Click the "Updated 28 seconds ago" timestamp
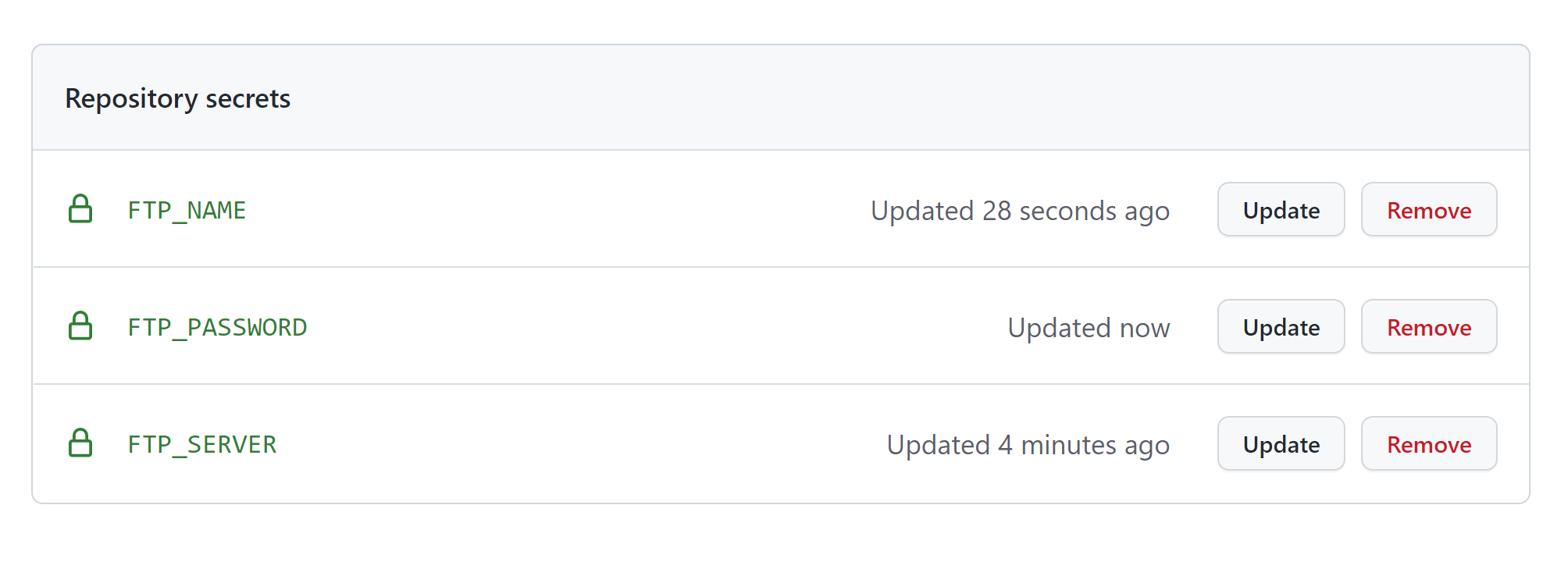The height and width of the screenshot is (569, 1568). point(1020,211)
